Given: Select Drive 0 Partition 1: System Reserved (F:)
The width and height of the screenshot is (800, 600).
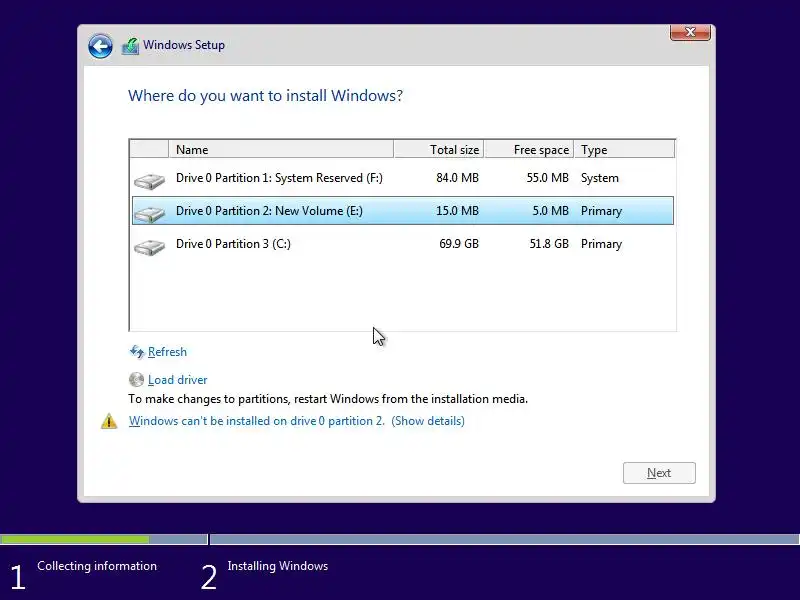Looking at the screenshot, I should point(403,178).
